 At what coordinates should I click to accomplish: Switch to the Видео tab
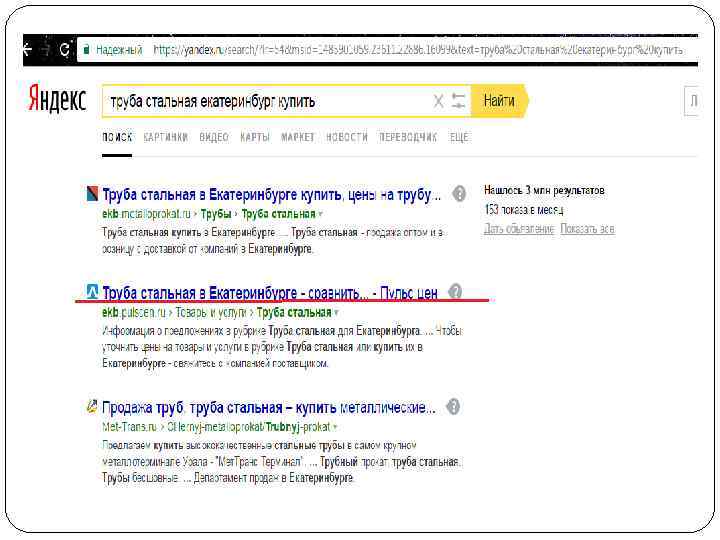214,137
